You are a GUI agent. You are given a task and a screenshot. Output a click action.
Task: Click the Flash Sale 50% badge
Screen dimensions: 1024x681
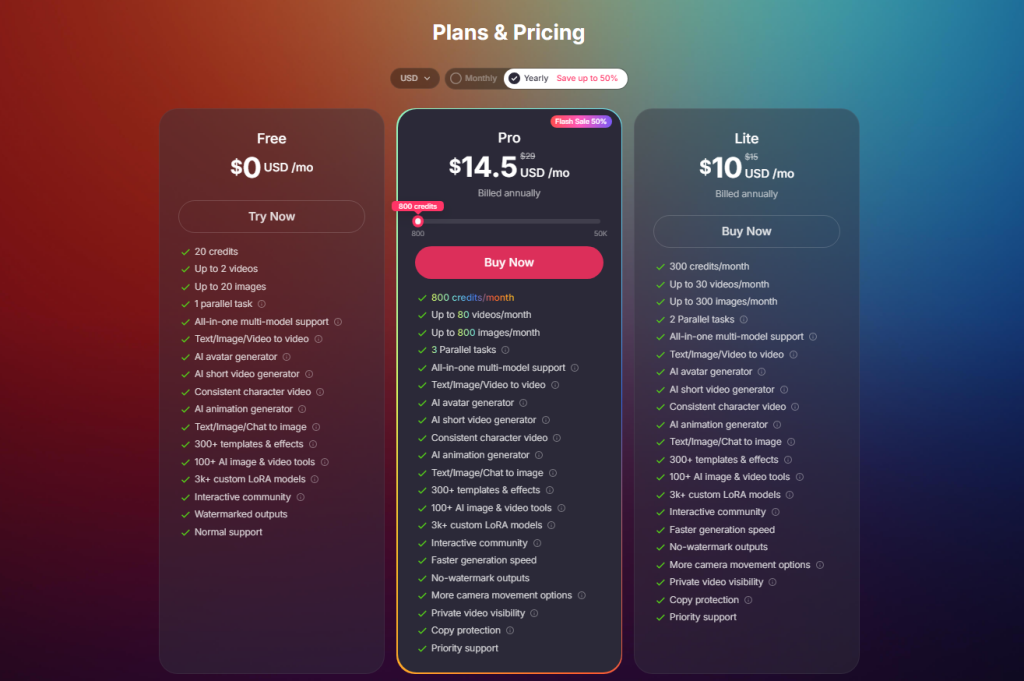[580, 121]
